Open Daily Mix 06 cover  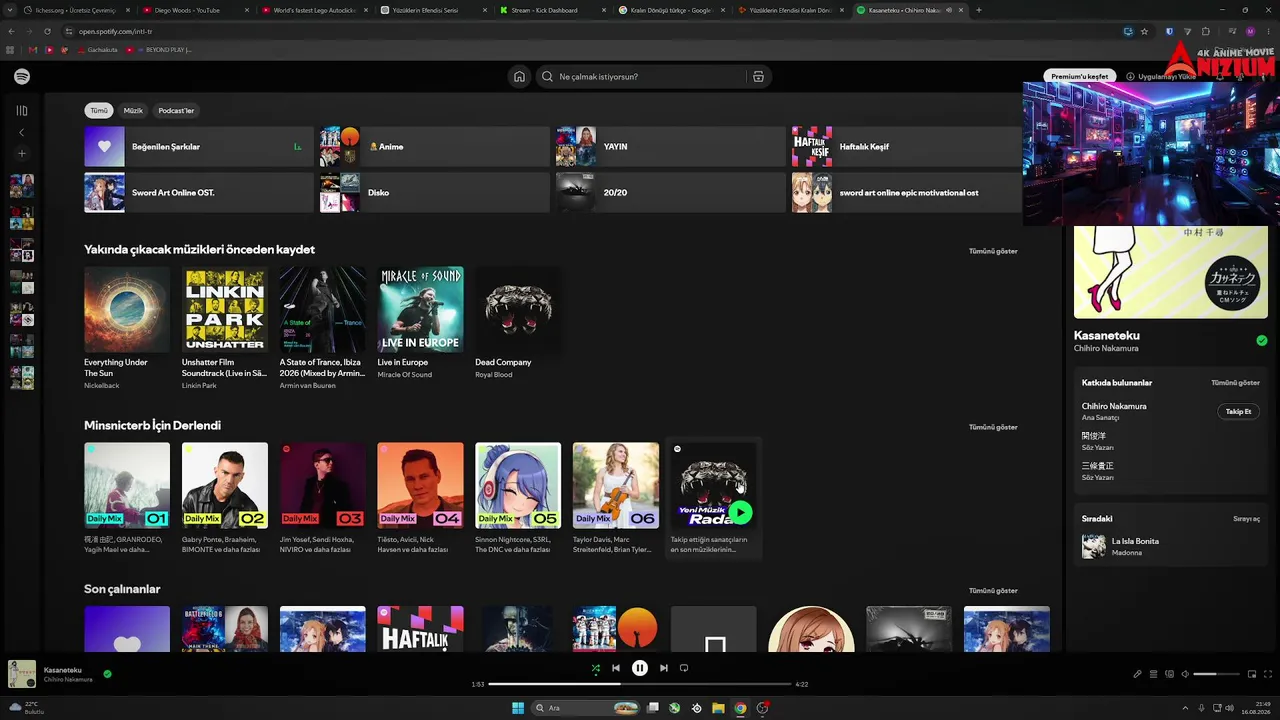pyautogui.click(x=616, y=486)
